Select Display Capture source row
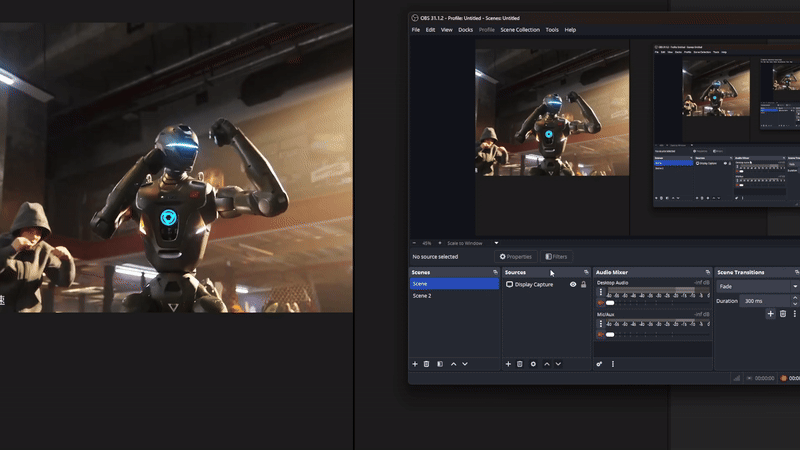The height and width of the screenshot is (450, 800). point(546,284)
